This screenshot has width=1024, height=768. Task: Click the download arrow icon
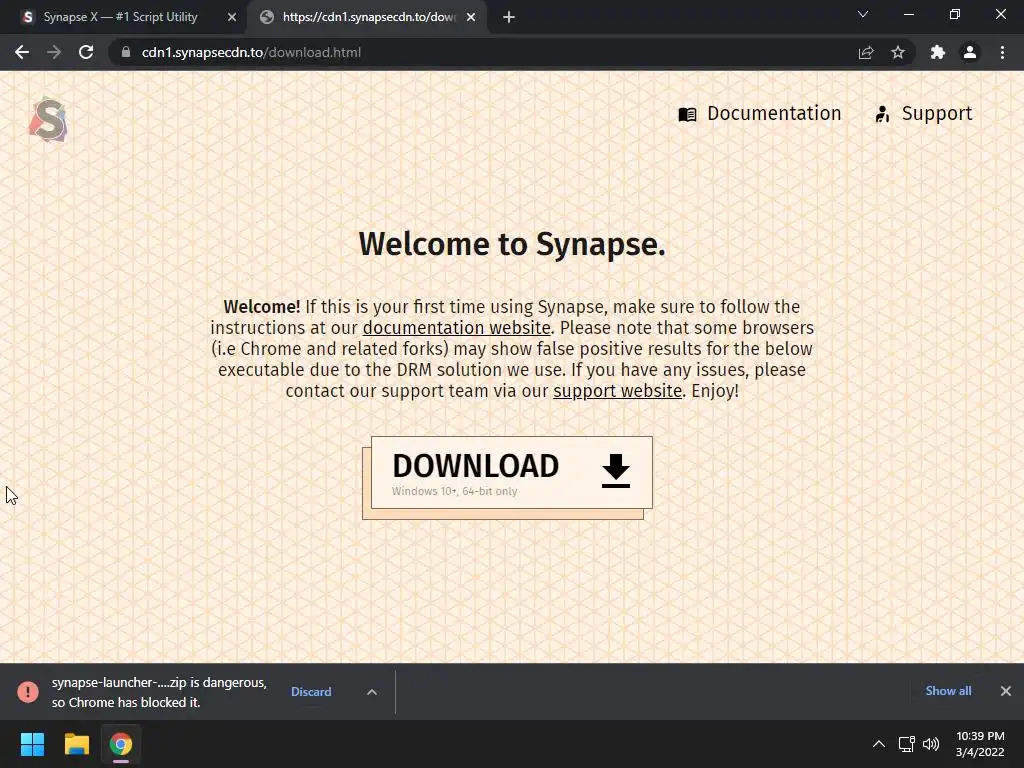coord(615,471)
